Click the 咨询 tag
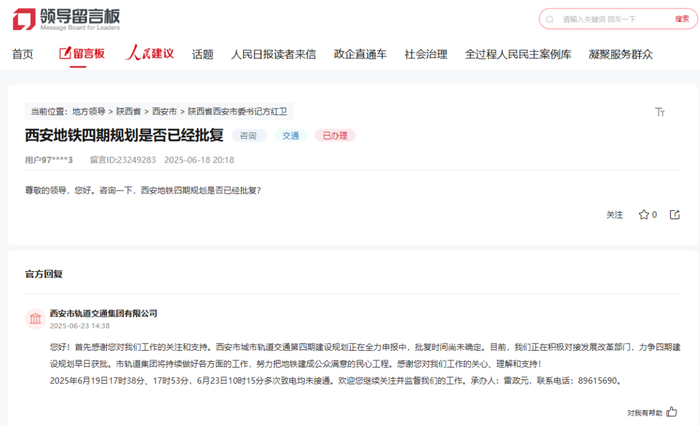Viewport: 700px width, 426px height. point(249,135)
